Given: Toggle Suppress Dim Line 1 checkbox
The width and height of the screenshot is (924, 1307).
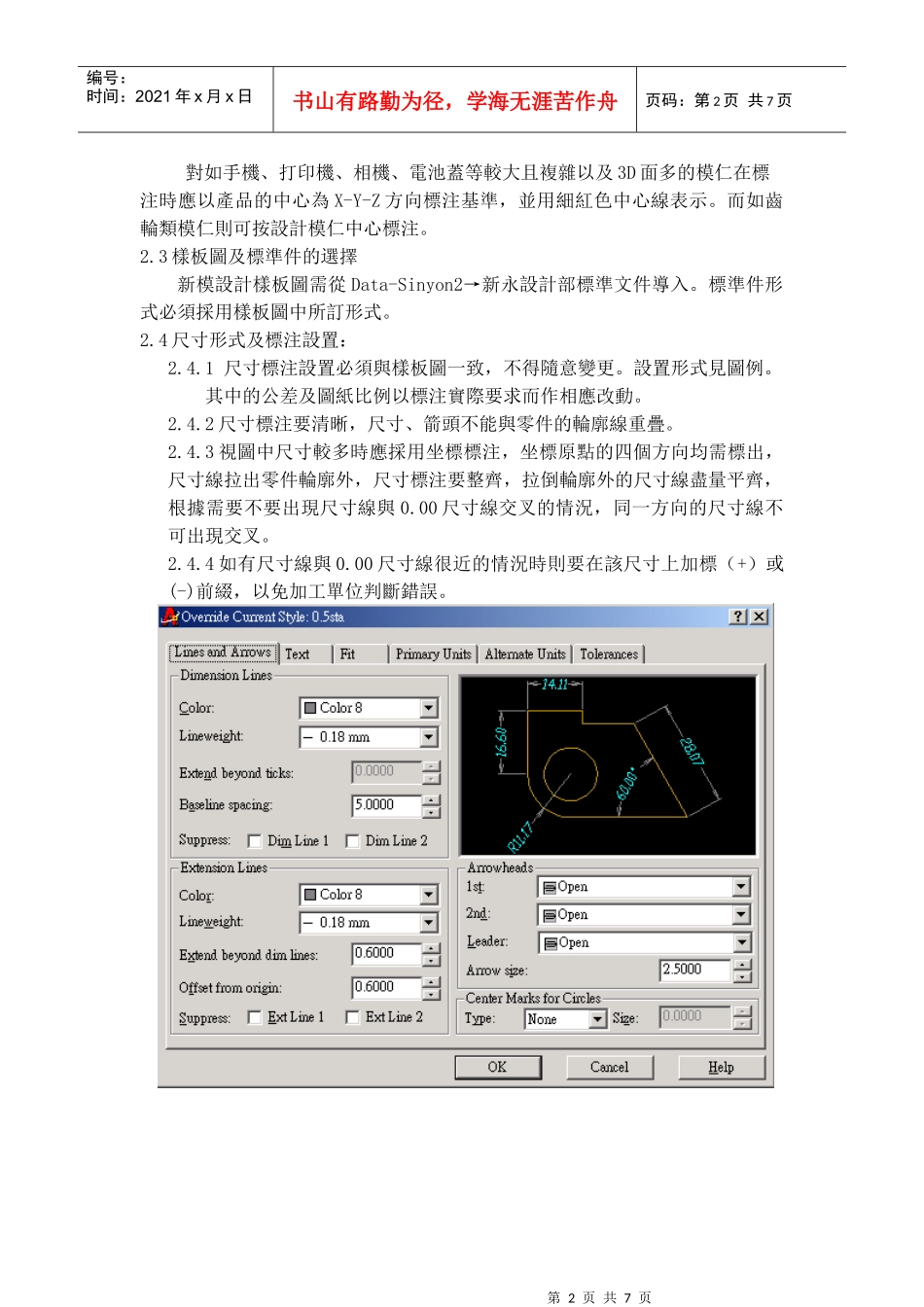Looking at the screenshot, I should 255,841.
